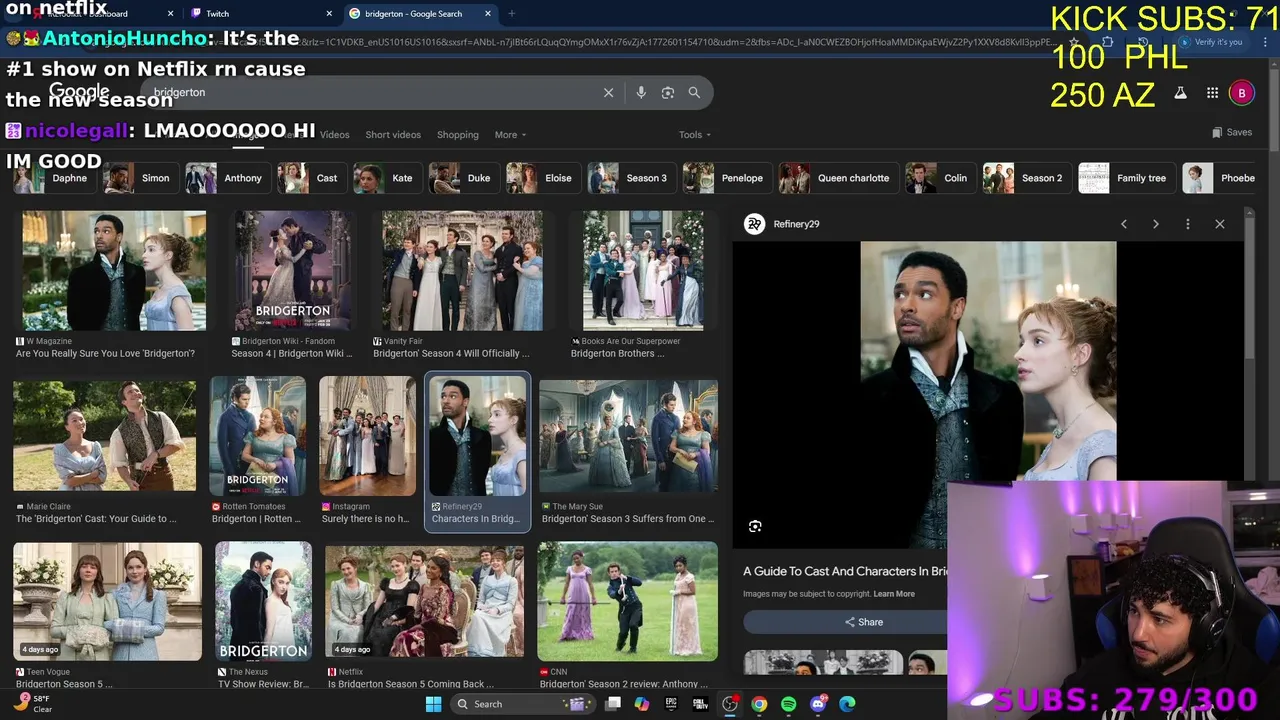Screen dimensions: 1280x720
Task: Switch to Videos results tab
Action: [x=334, y=135]
